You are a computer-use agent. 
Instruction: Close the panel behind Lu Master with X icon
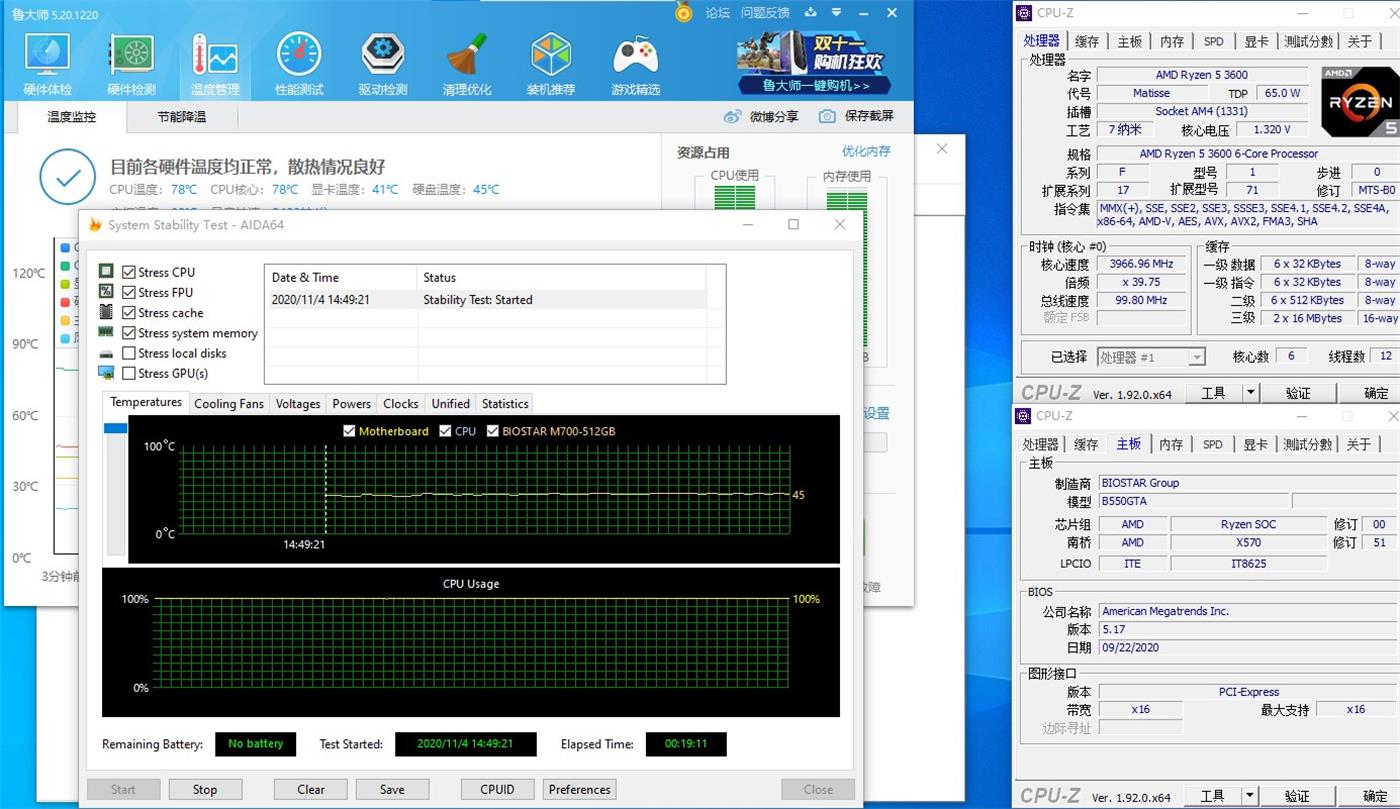coord(942,149)
